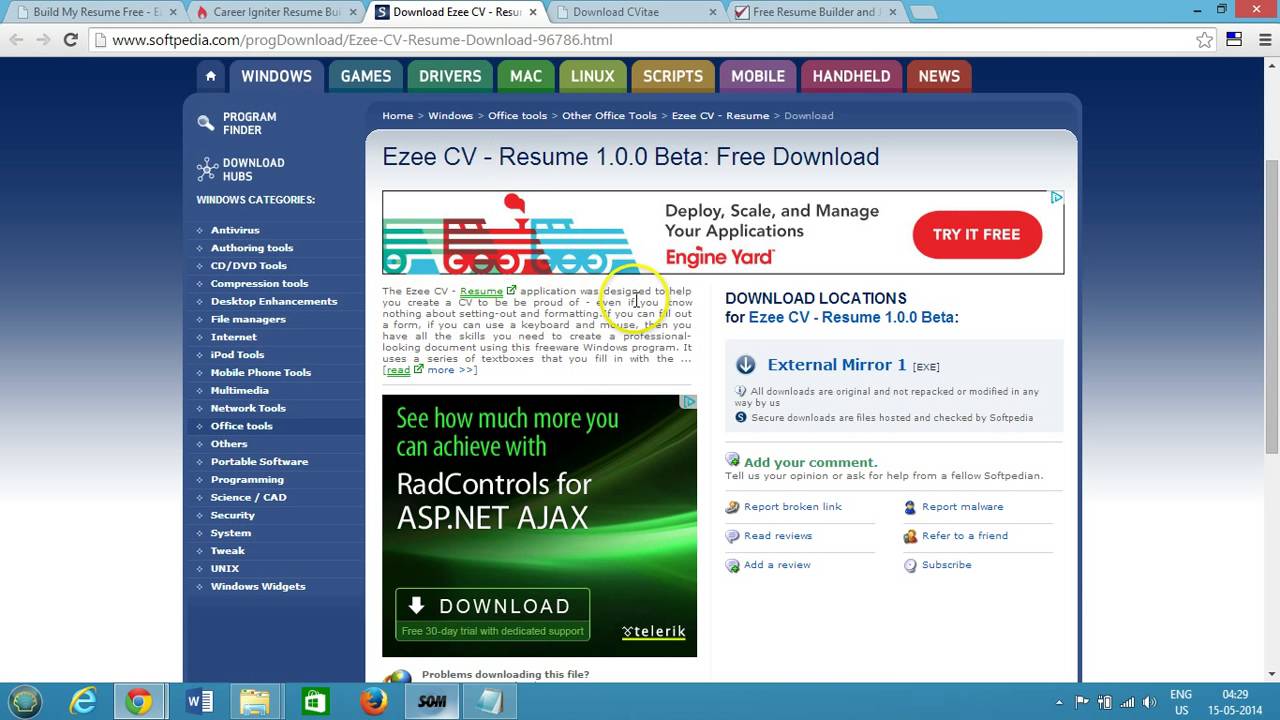Open the SCRIPTS section tab
Screen dimensions: 1280x720
(673, 76)
